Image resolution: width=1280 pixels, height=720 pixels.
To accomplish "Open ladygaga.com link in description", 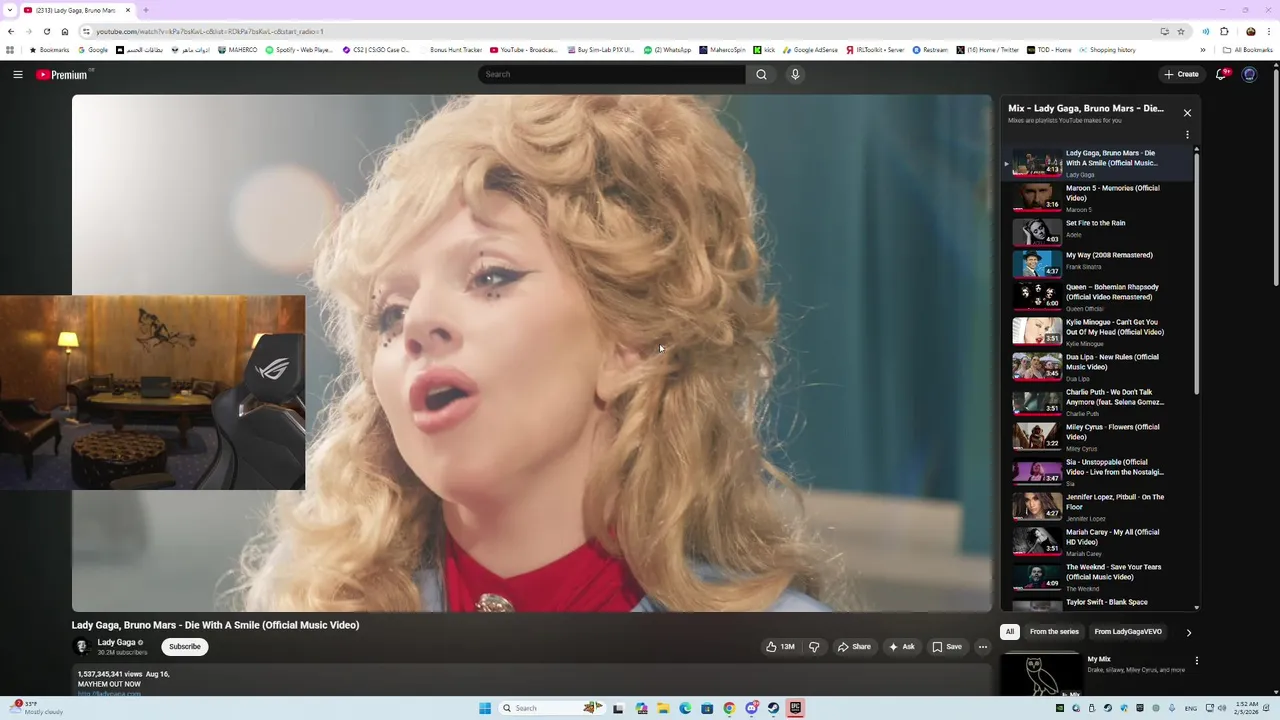I will point(109,693).
